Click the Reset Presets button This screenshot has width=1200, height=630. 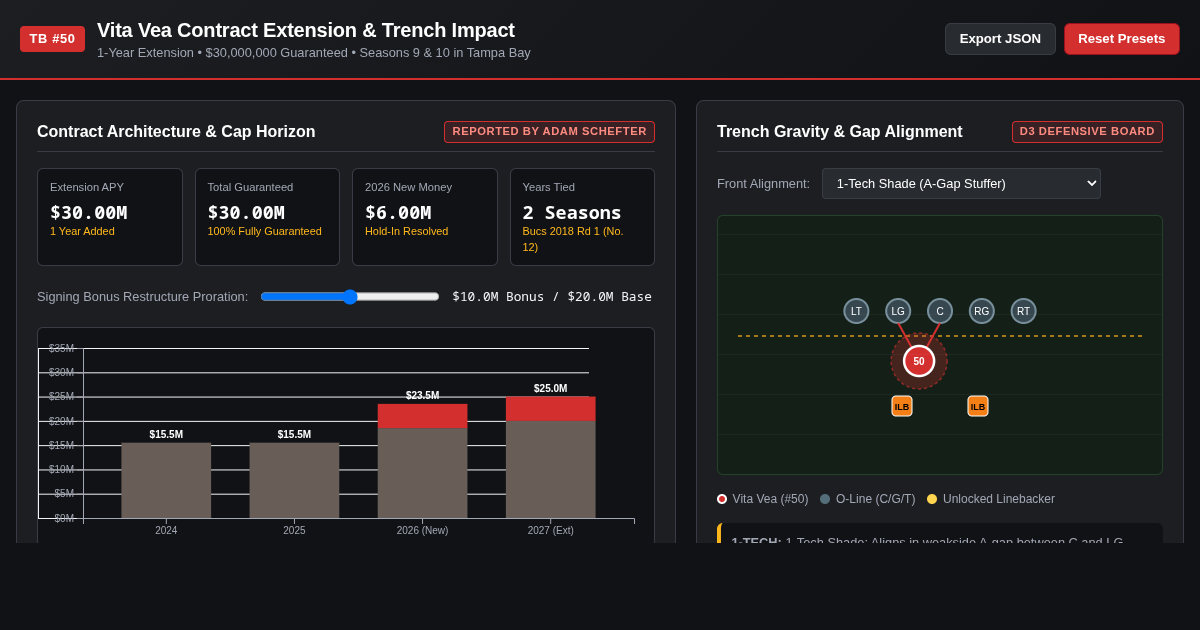1122,39
